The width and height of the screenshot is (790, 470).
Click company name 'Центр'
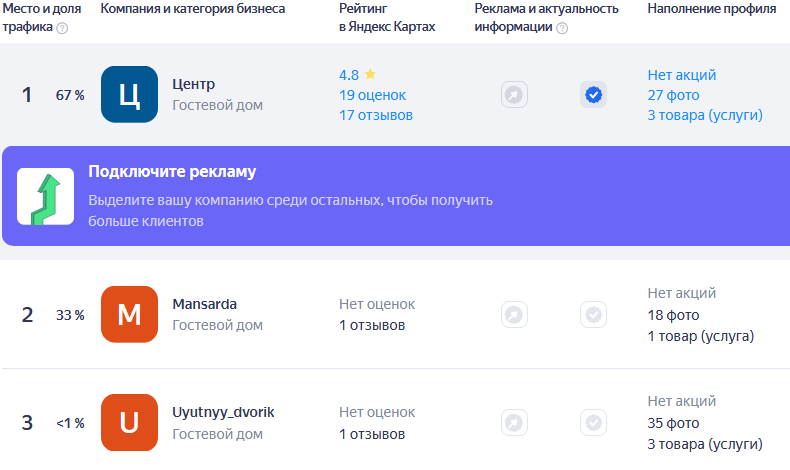tap(193, 84)
